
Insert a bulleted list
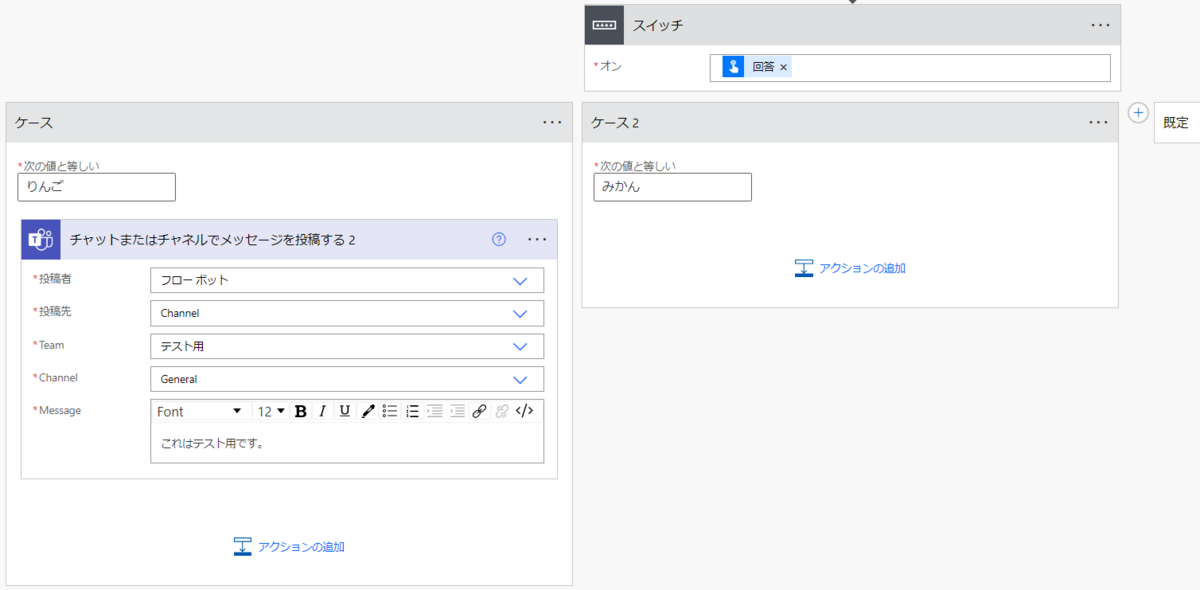point(390,411)
